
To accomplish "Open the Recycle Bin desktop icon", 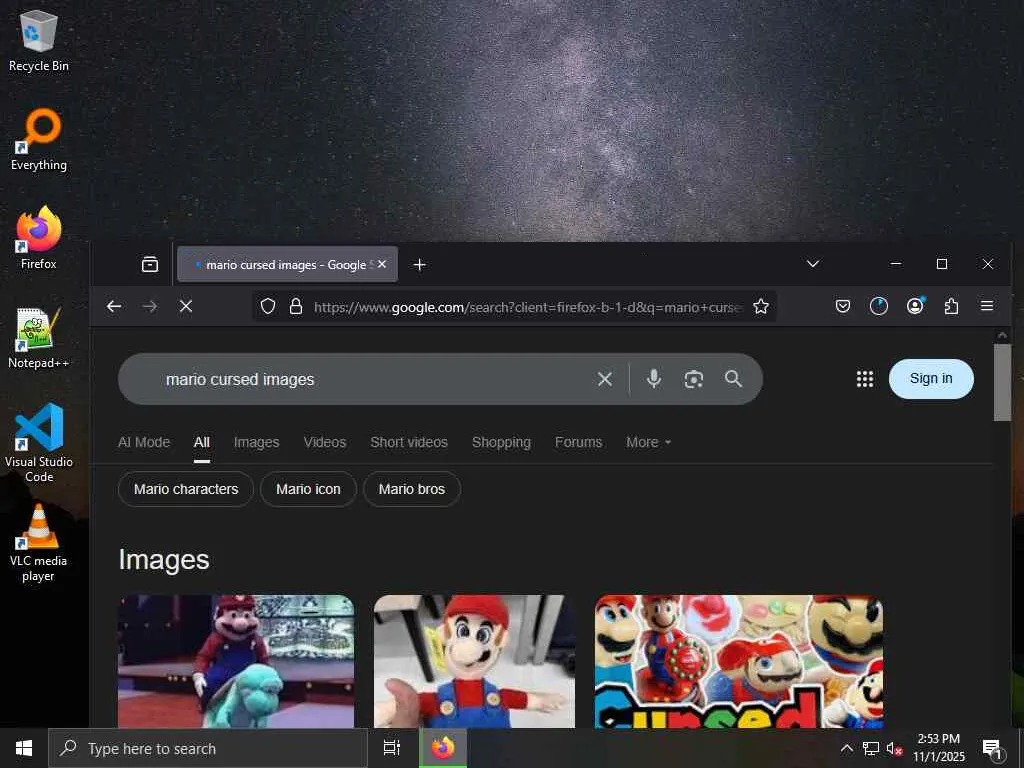I will [x=39, y=41].
